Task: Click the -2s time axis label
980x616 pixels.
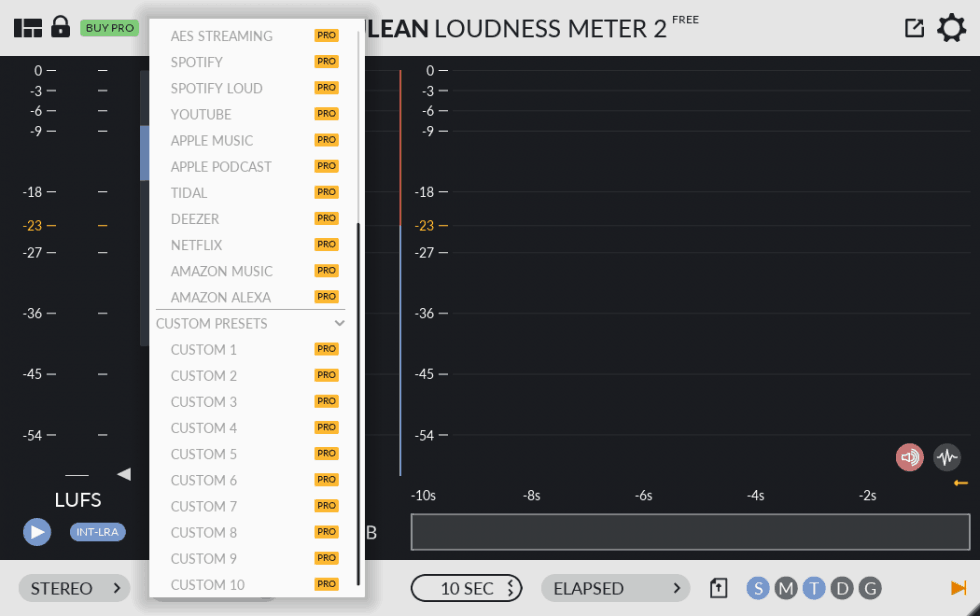Action: tap(868, 496)
